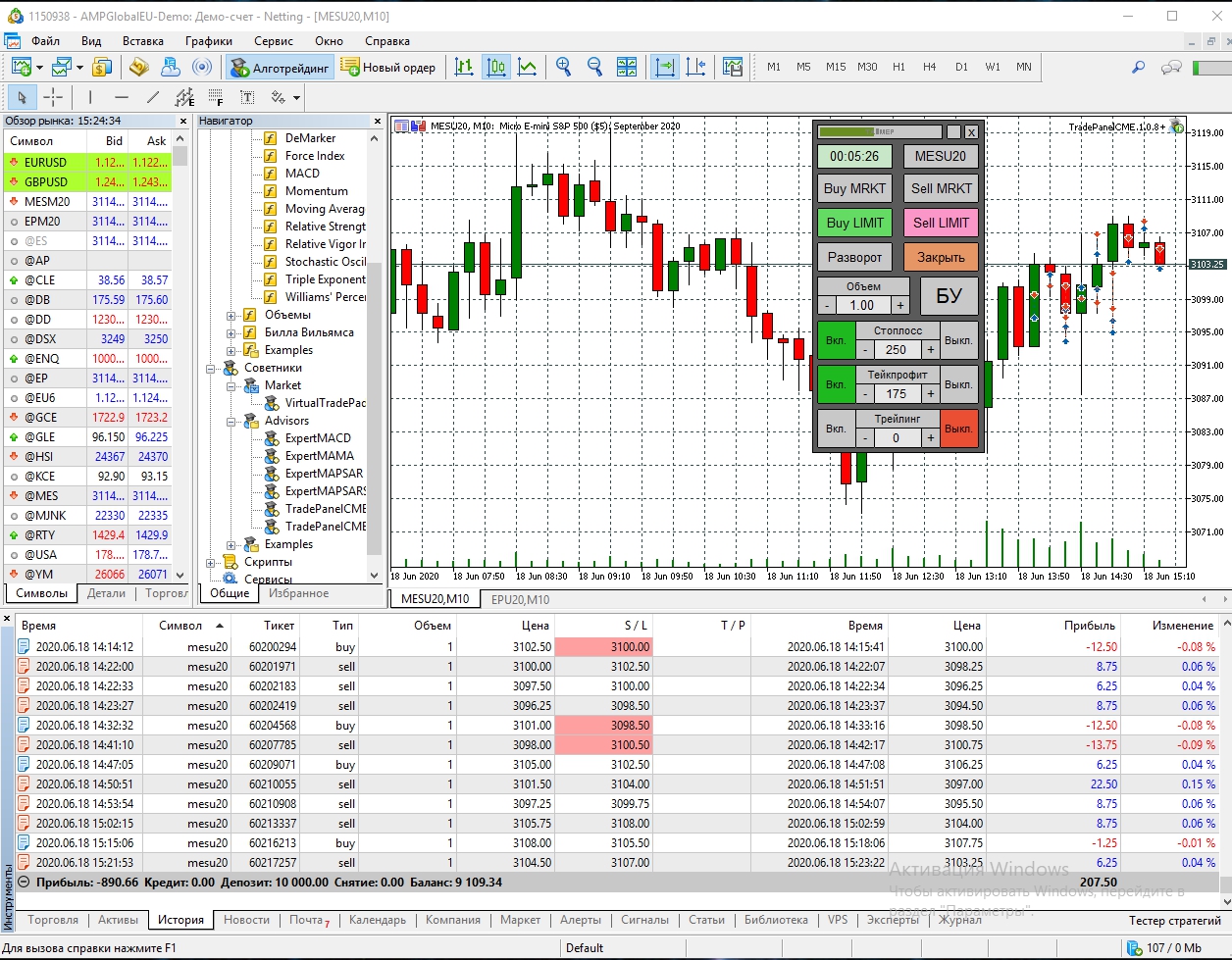
Task: Select the M15 timeframe button
Action: (x=835, y=67)
